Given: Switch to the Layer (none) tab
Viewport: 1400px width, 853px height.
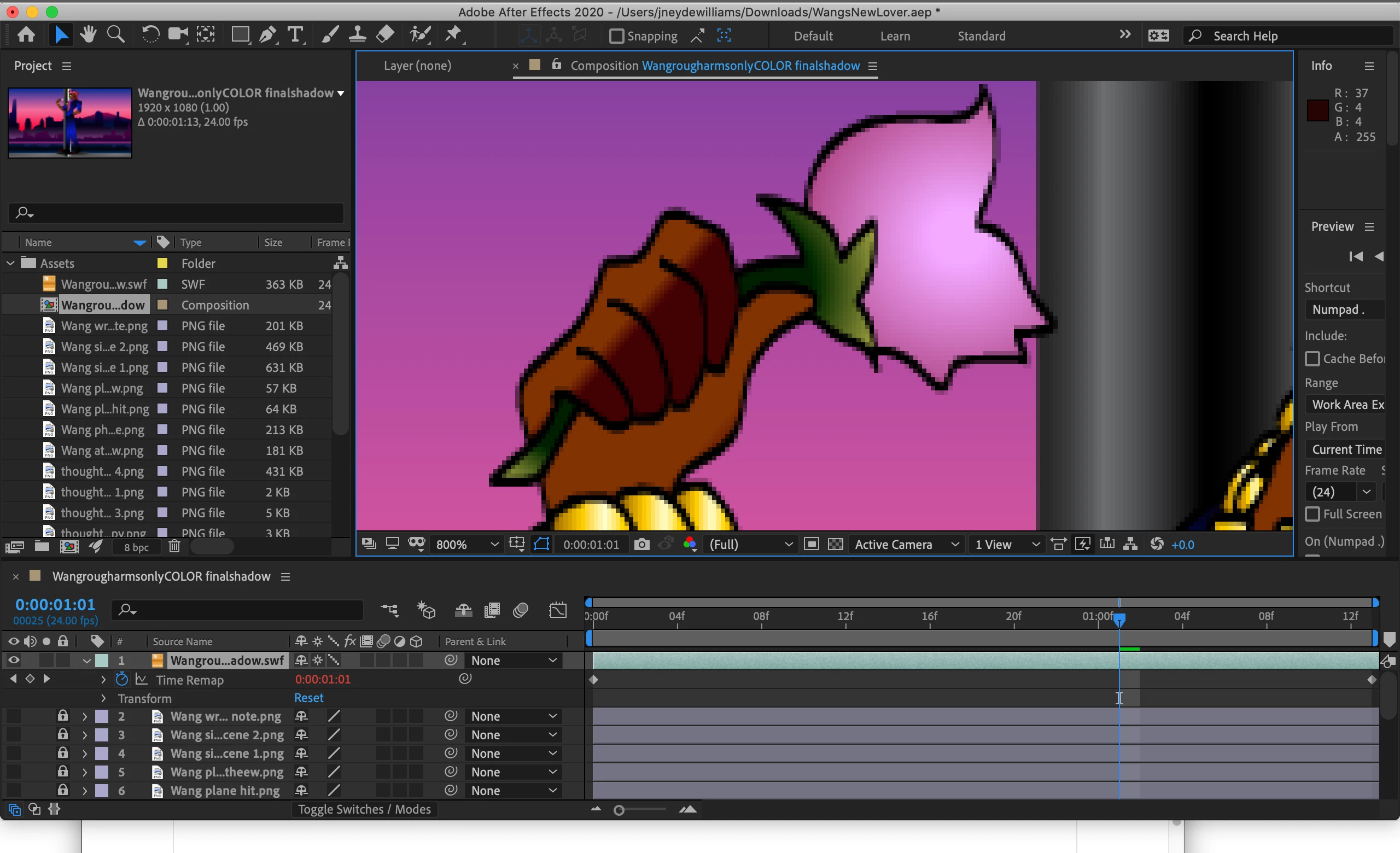Looking at the screenshot, I should [417, 66].
